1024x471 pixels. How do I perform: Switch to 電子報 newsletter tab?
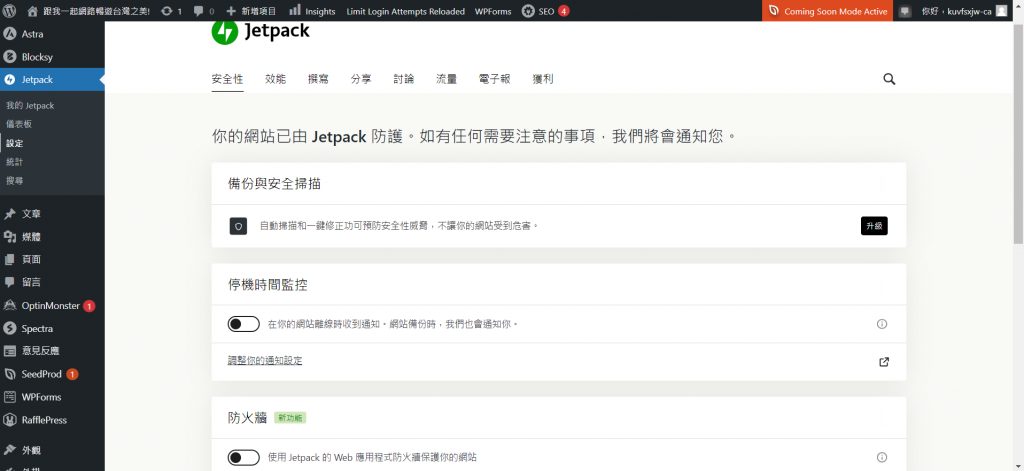coord(494,79)
